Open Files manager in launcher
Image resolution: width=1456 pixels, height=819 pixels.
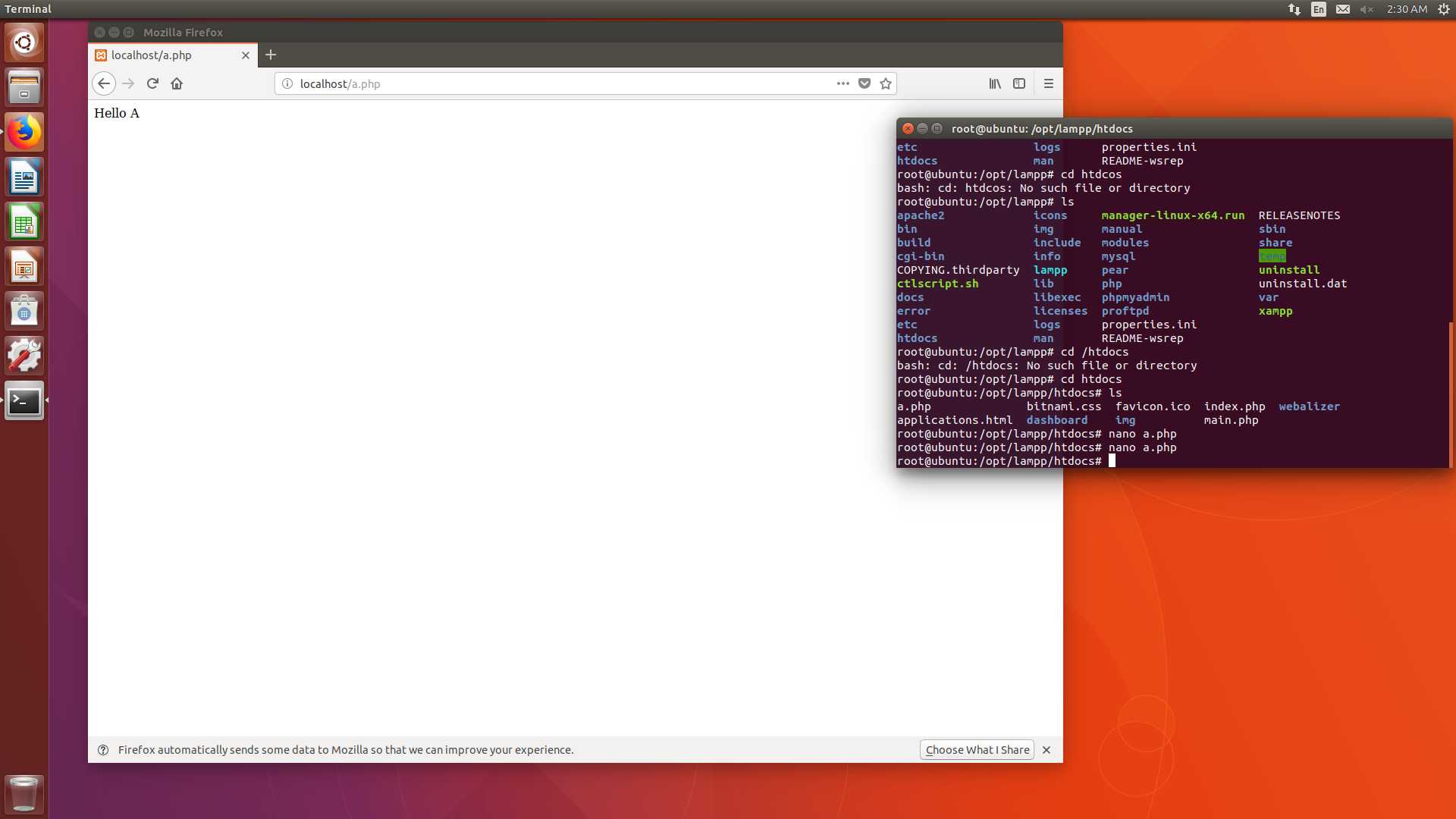pos(24,87)
